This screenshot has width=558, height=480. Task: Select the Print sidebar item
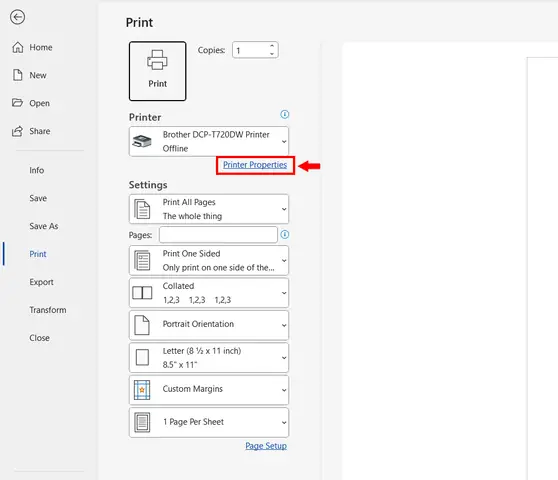coord(38,254)
